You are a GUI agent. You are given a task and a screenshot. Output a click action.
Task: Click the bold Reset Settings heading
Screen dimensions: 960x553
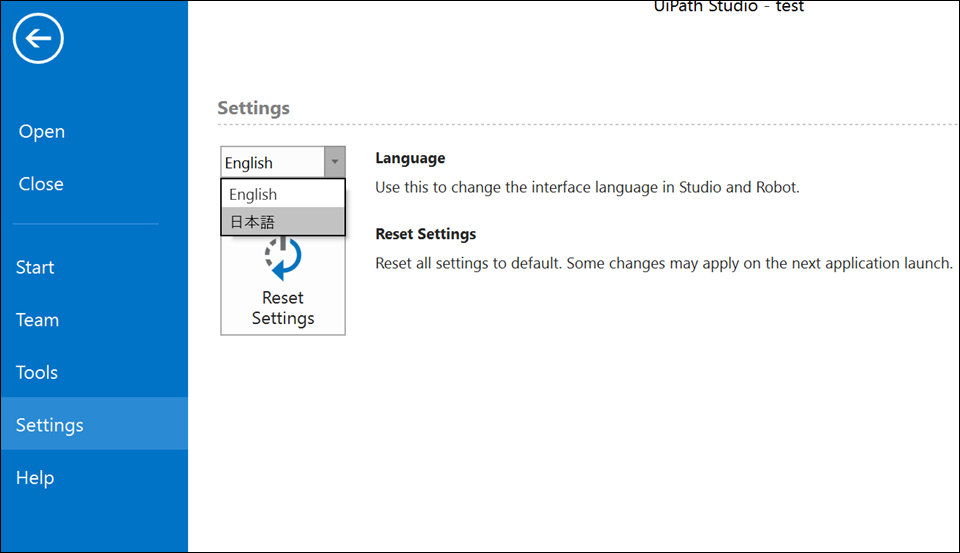[x=426, y=234]
